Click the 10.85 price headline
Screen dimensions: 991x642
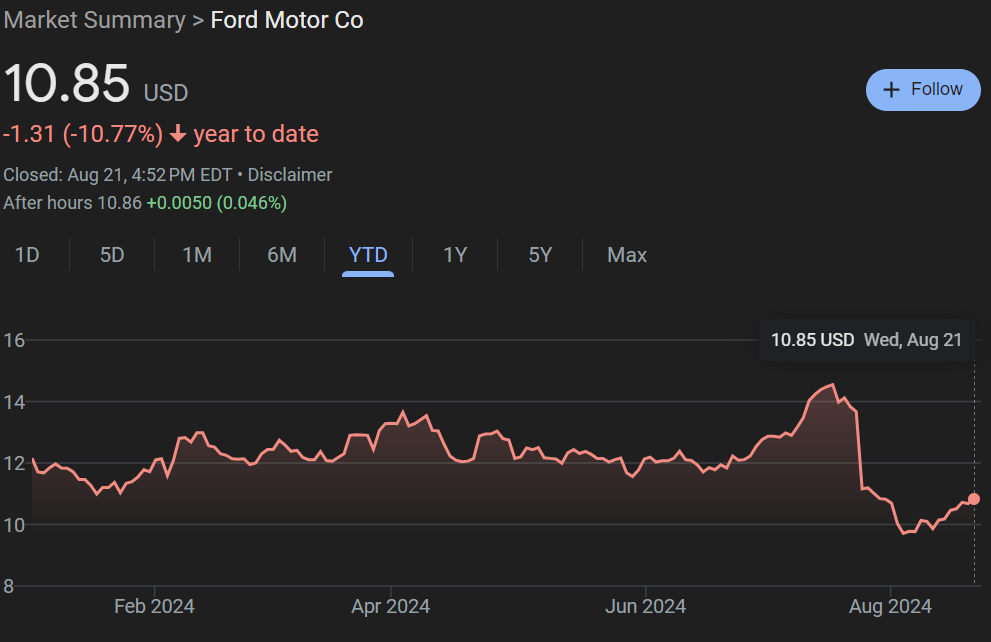[67, 83]
